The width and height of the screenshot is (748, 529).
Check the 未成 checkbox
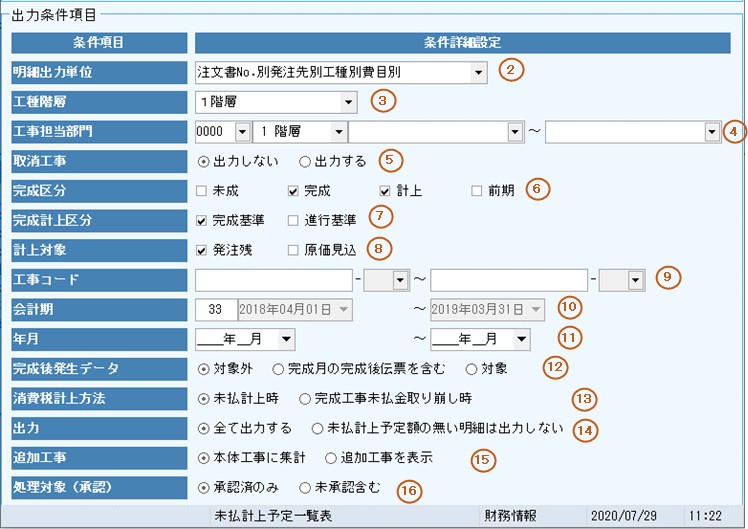click(204, 190)
